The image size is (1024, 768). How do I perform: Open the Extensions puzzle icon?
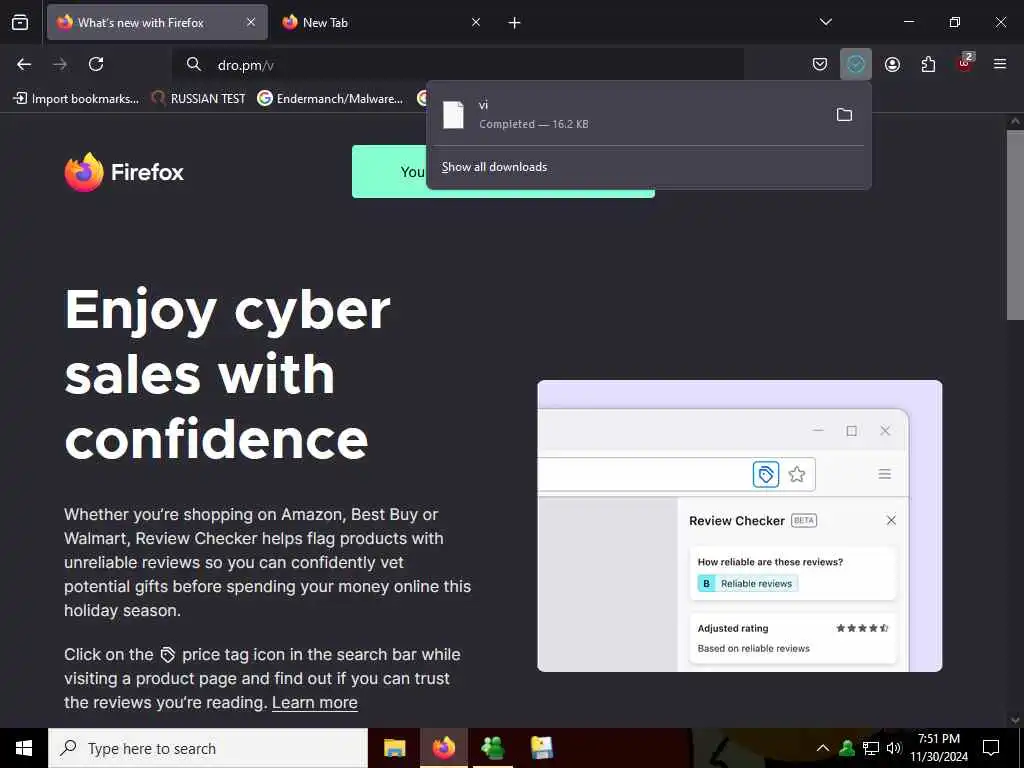point(928,64)
